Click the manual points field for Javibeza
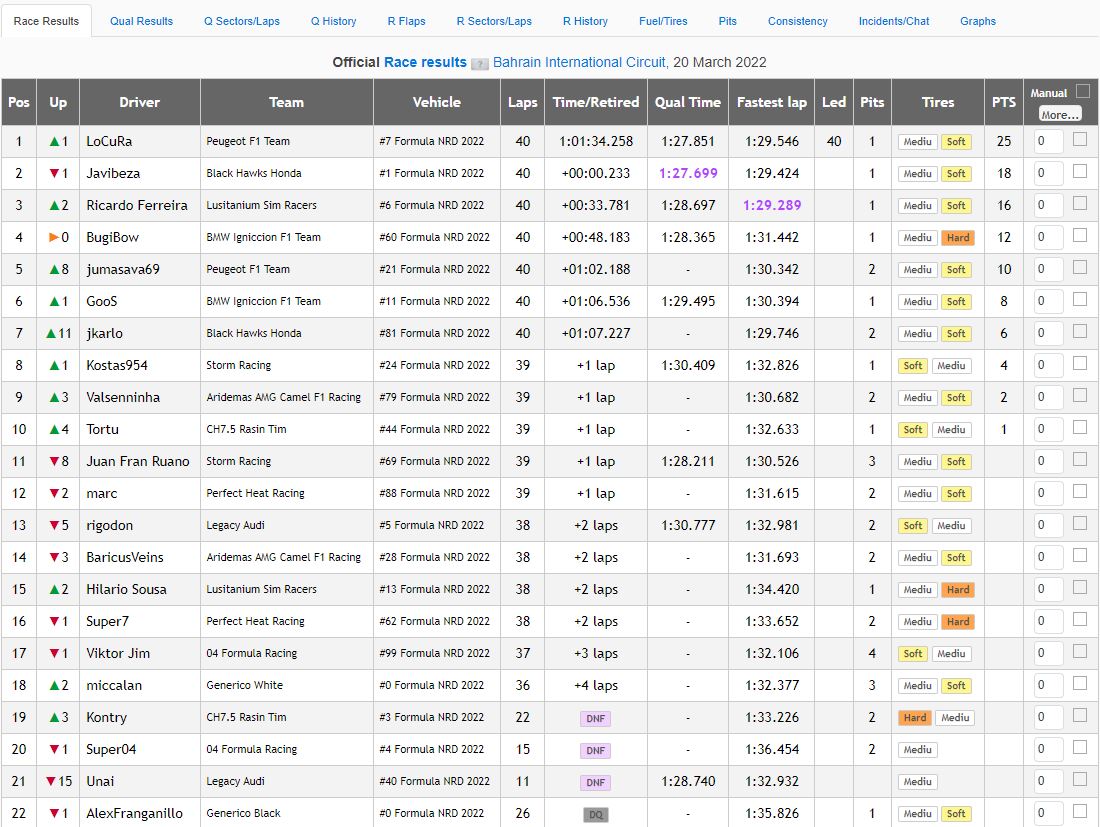This screenshot has height=827, width=1100. tap(1048, 173)
